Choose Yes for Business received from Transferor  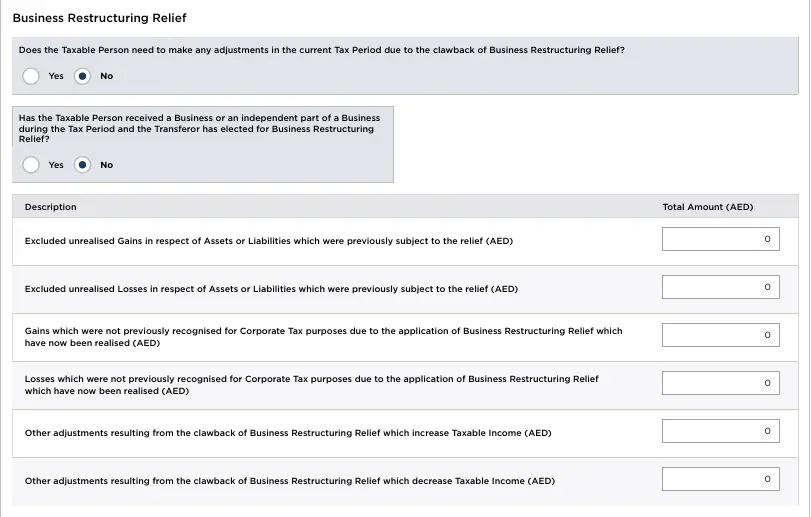(32, 165)
